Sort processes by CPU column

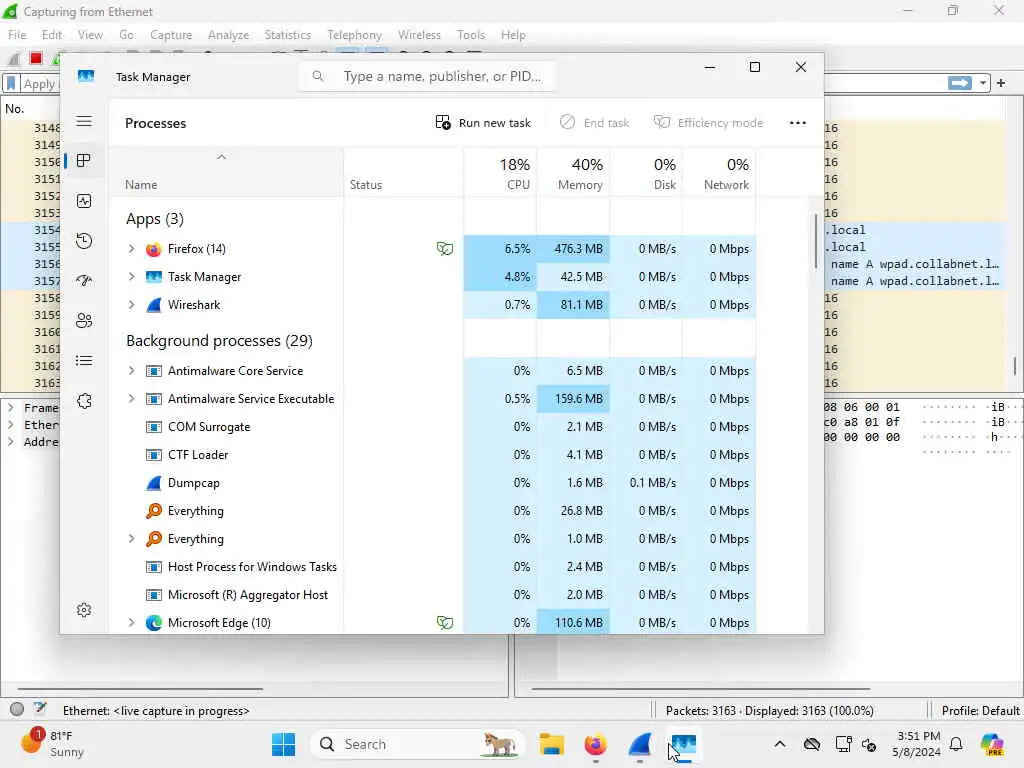[x=500, y=173]
